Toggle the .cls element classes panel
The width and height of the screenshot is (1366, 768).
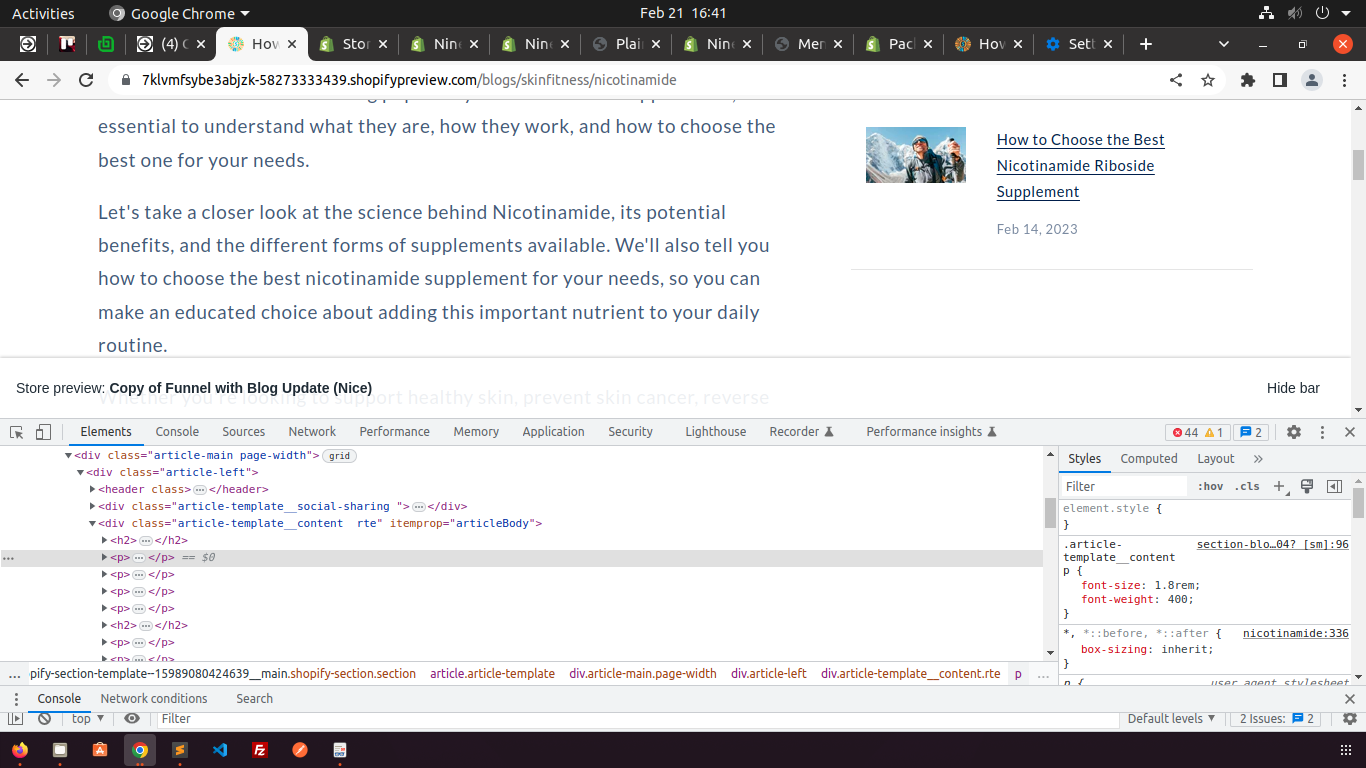tap(1247, 486)
